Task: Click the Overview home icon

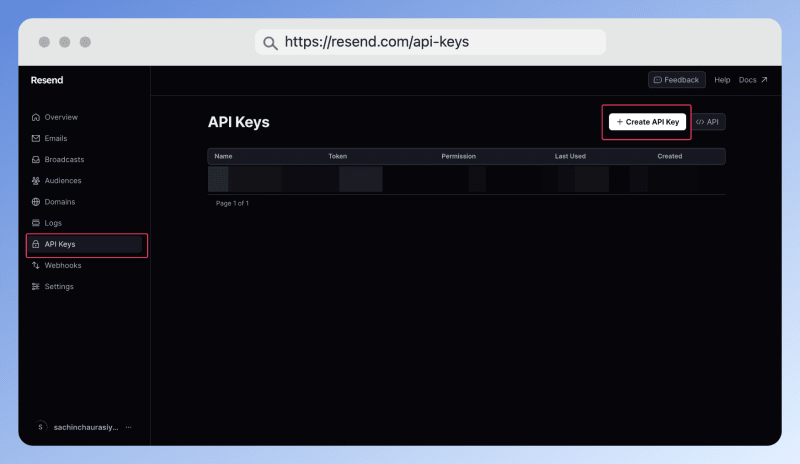Action: (x=36, y=117)
